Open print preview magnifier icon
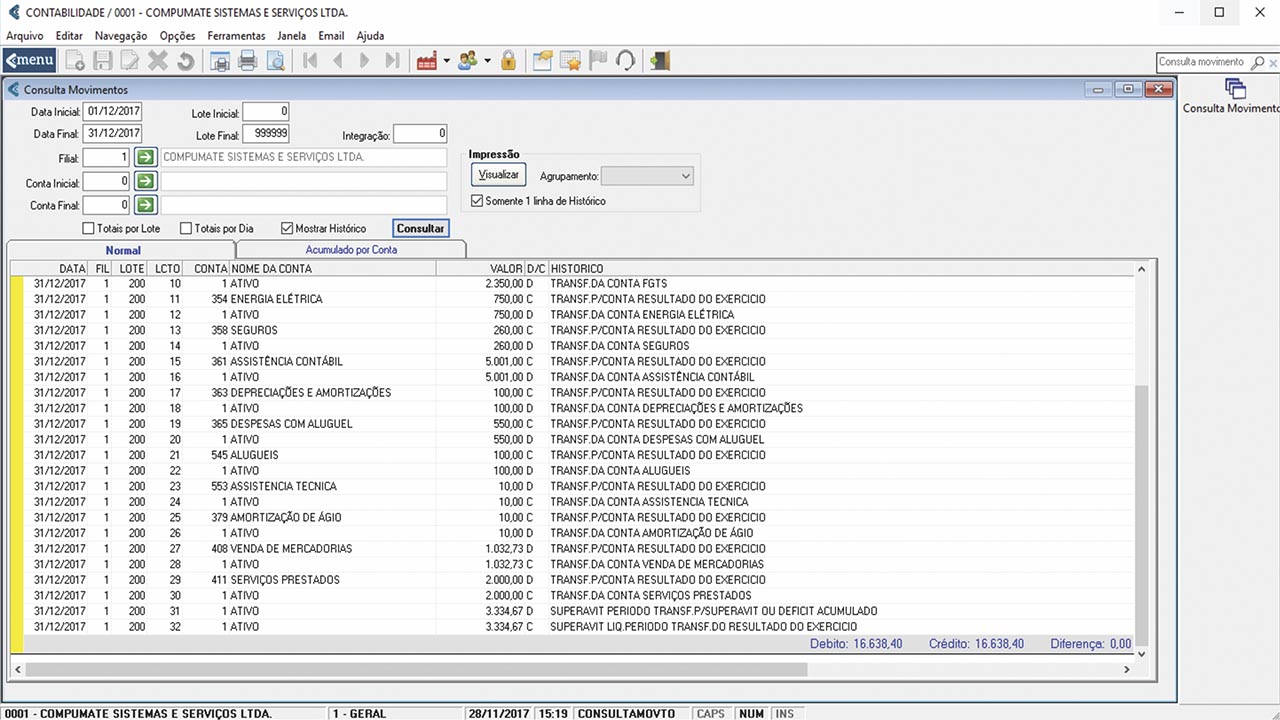Viewport: 1280px width, 720px height. (x=274, y=61)
